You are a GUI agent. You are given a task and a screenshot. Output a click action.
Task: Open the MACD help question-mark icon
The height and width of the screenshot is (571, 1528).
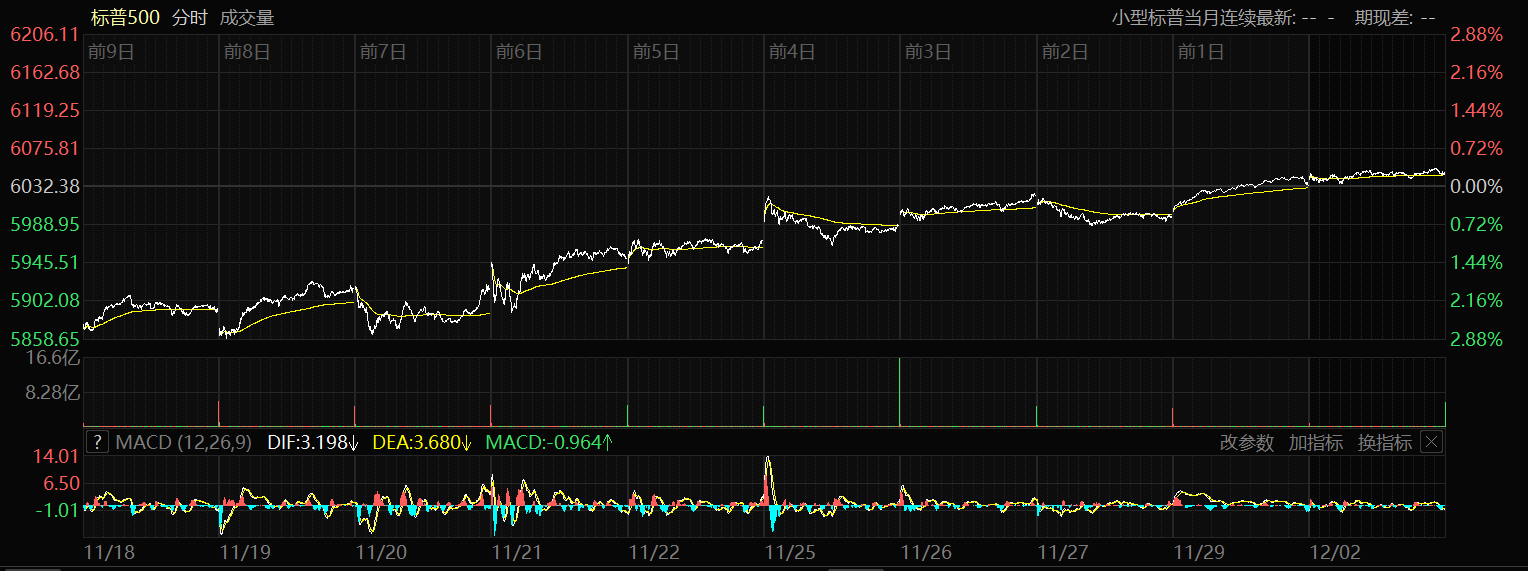click(x=97, y=442)
